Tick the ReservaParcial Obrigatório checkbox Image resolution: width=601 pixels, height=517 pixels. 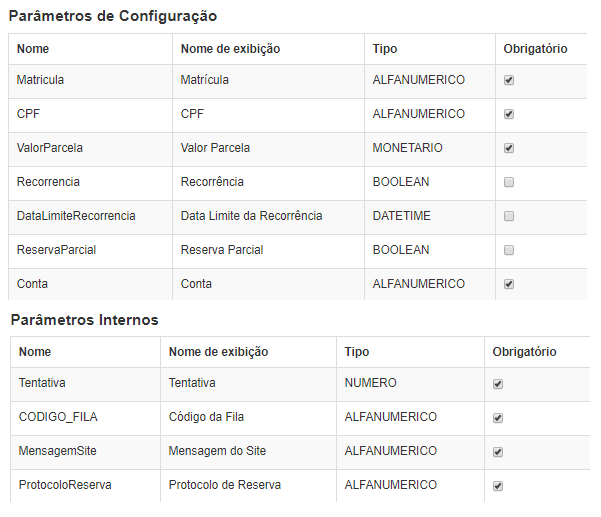(509, 250)
